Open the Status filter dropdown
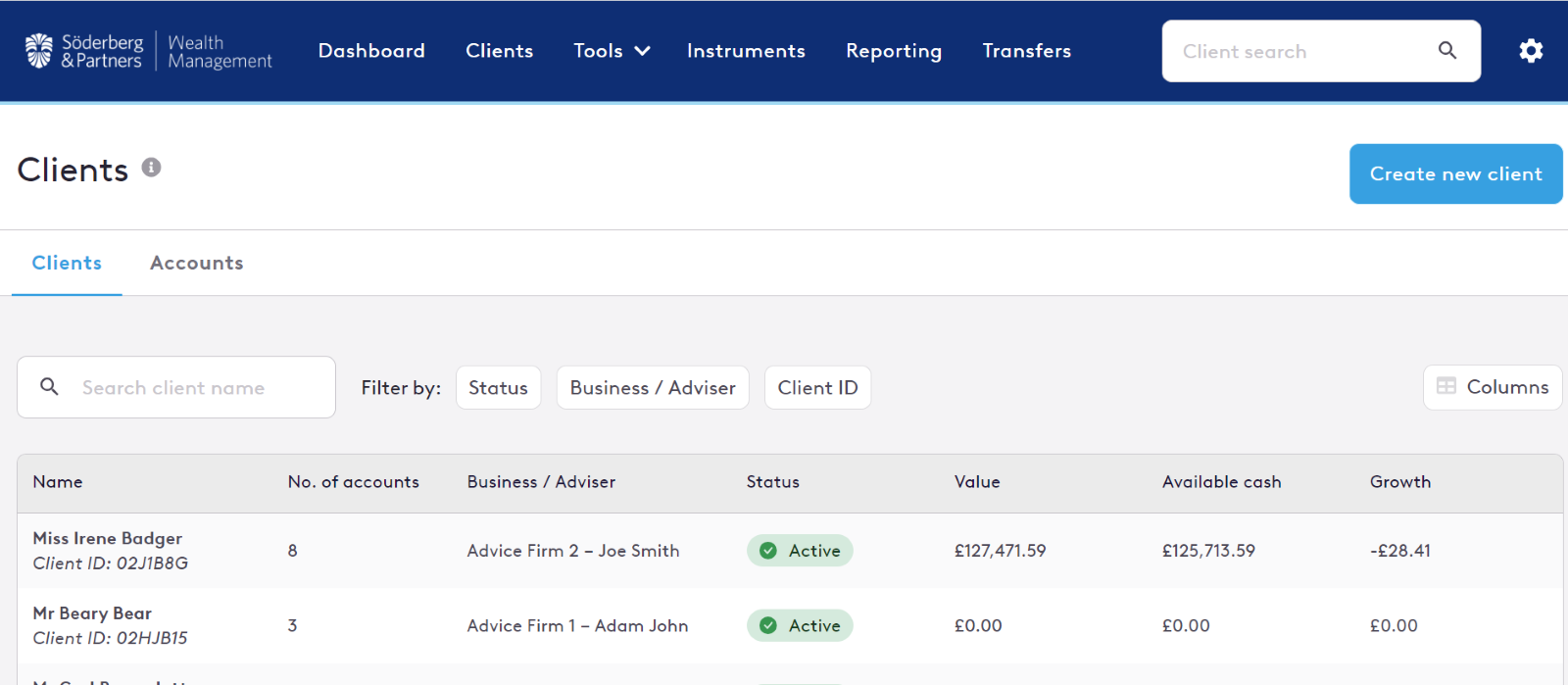1568x685 pixels. pos(498,388)
